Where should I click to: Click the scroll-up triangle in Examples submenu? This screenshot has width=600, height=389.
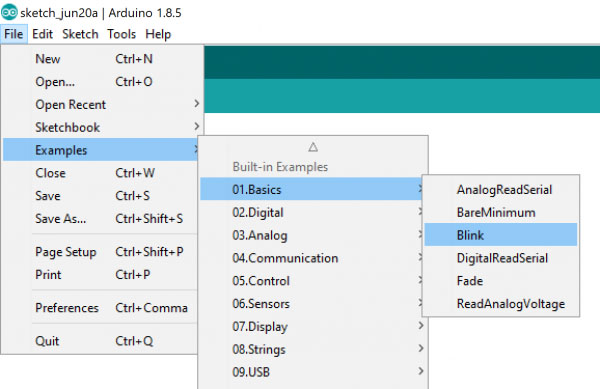(313, 147)
